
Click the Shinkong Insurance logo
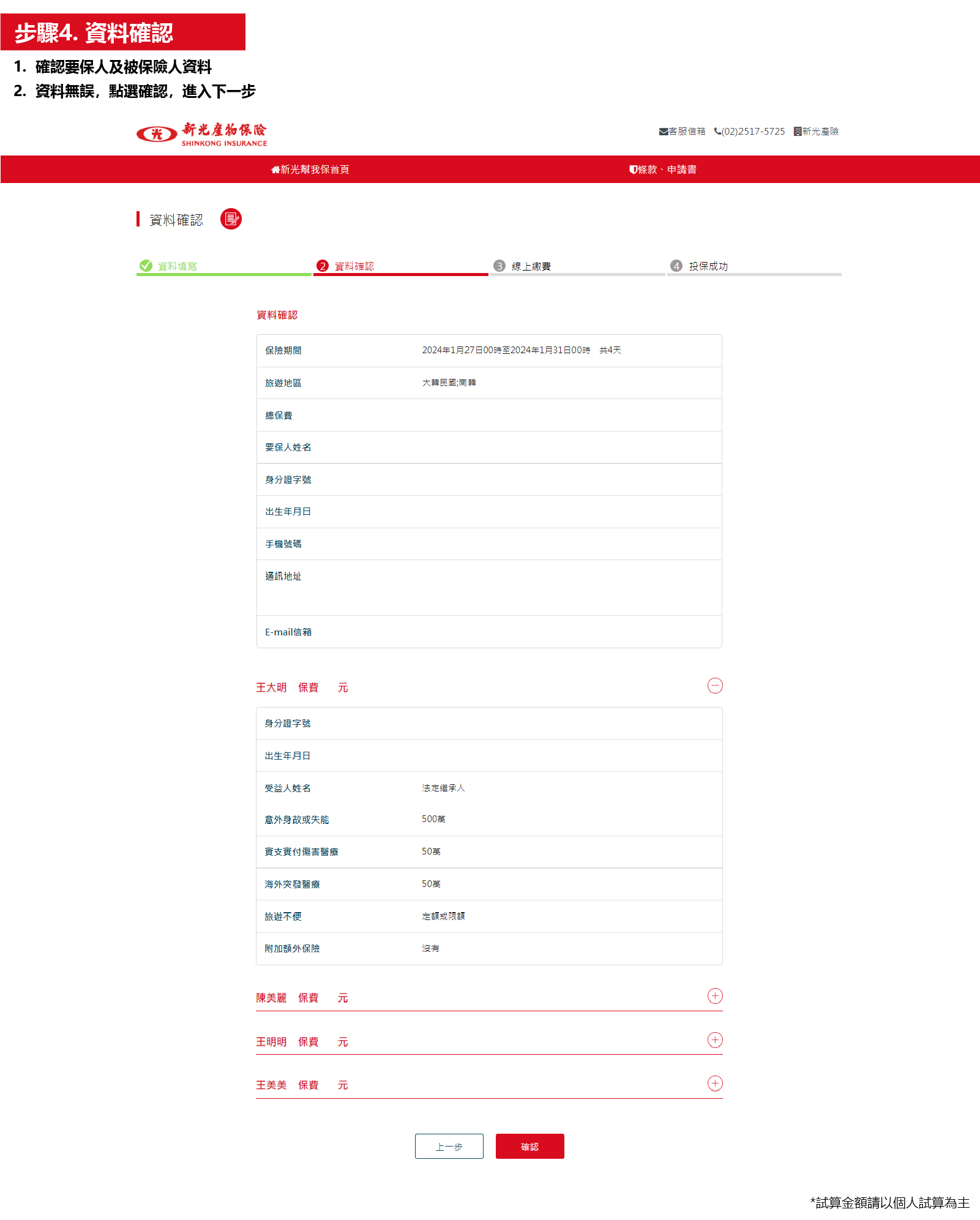tap(201, 134)
